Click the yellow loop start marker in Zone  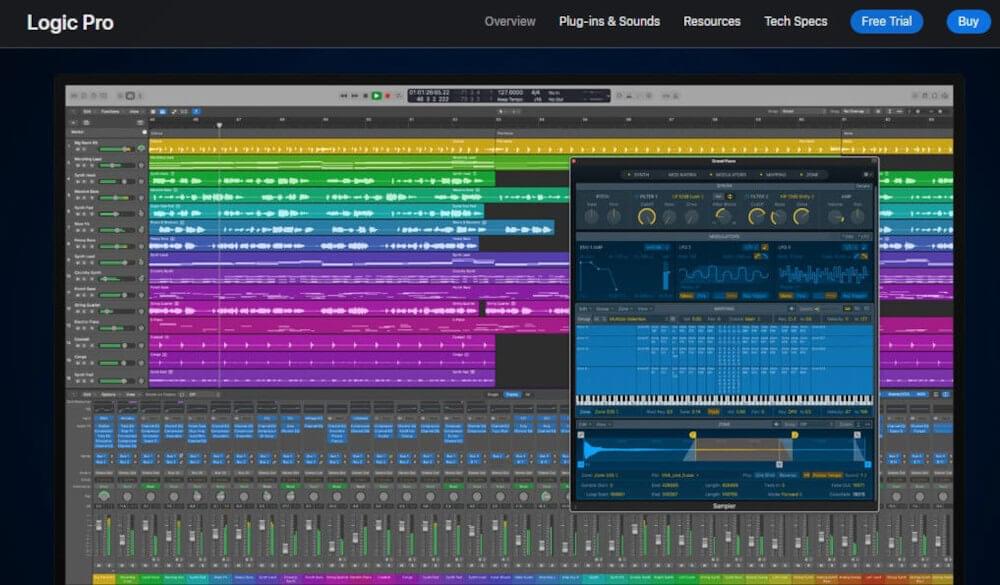tap(693, 434)
